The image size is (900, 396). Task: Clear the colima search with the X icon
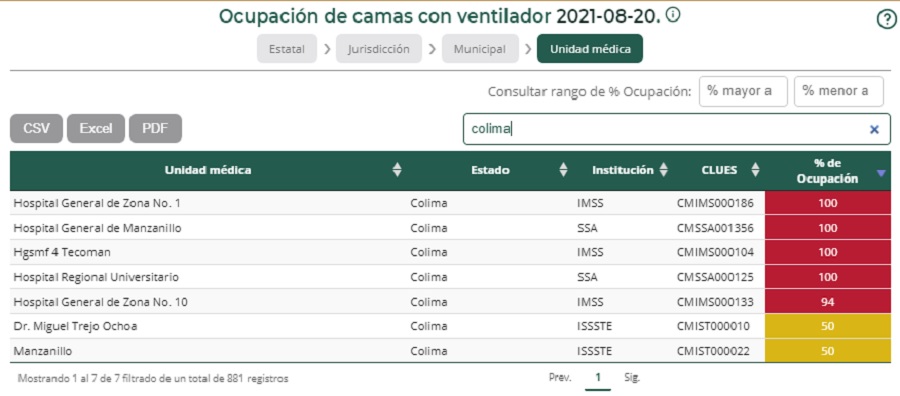point(874,130)
